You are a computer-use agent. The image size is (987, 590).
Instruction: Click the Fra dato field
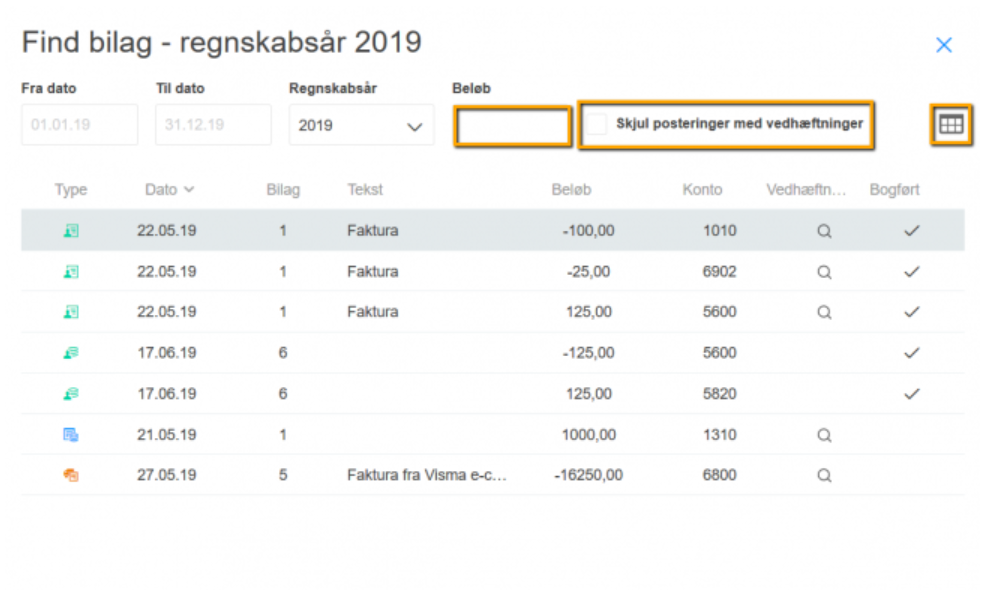[79, 126]
